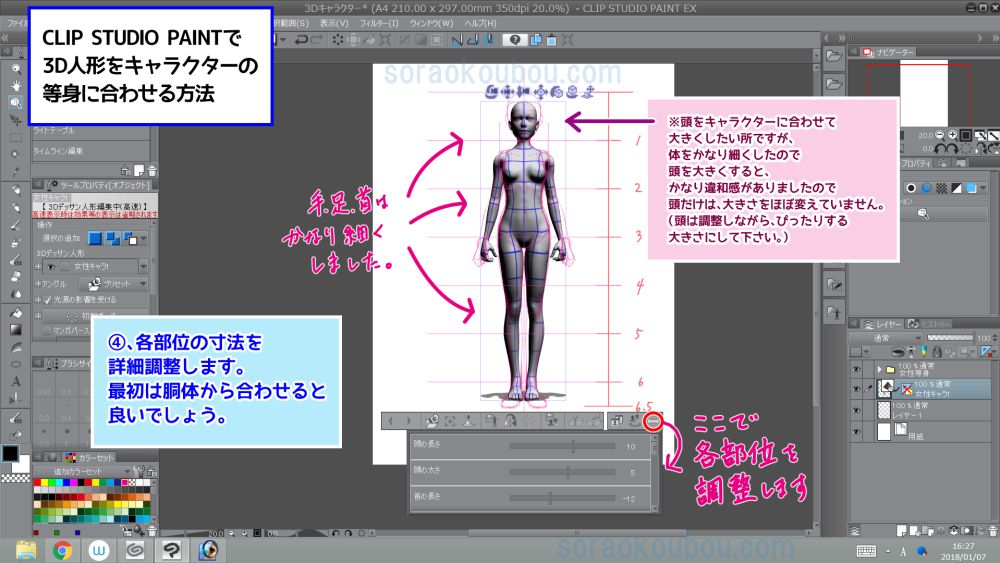Click place on ground icon in launcher

pos(469,421)
